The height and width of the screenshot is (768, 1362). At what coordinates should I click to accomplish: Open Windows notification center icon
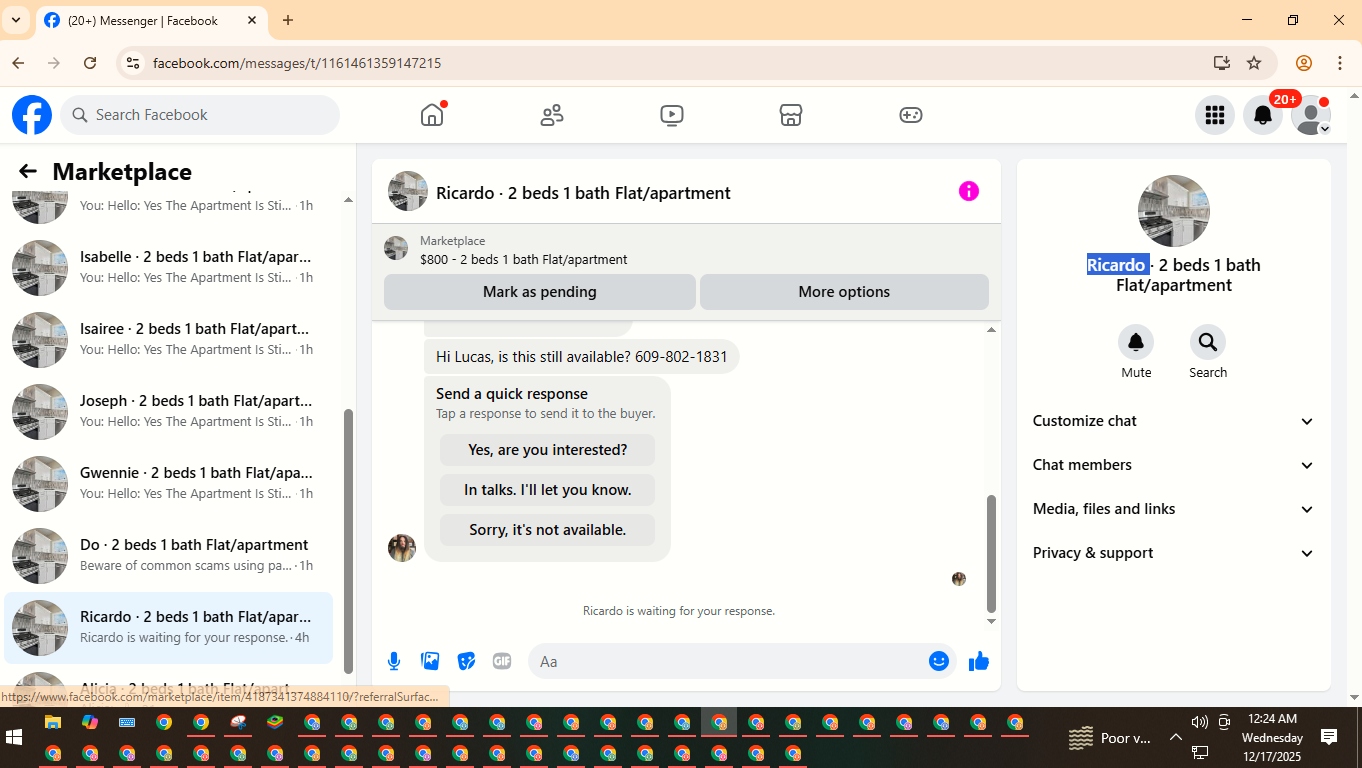coord(1329,738)
